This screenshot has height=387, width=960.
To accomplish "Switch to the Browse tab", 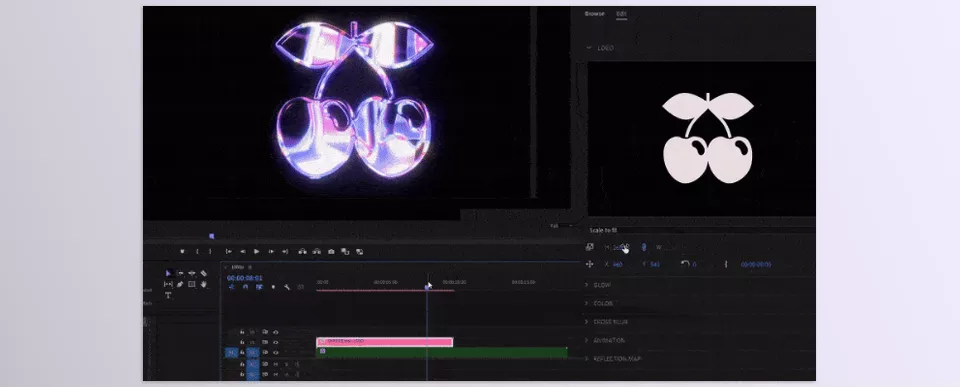I will pyautogui.click(x=594, y=13).
